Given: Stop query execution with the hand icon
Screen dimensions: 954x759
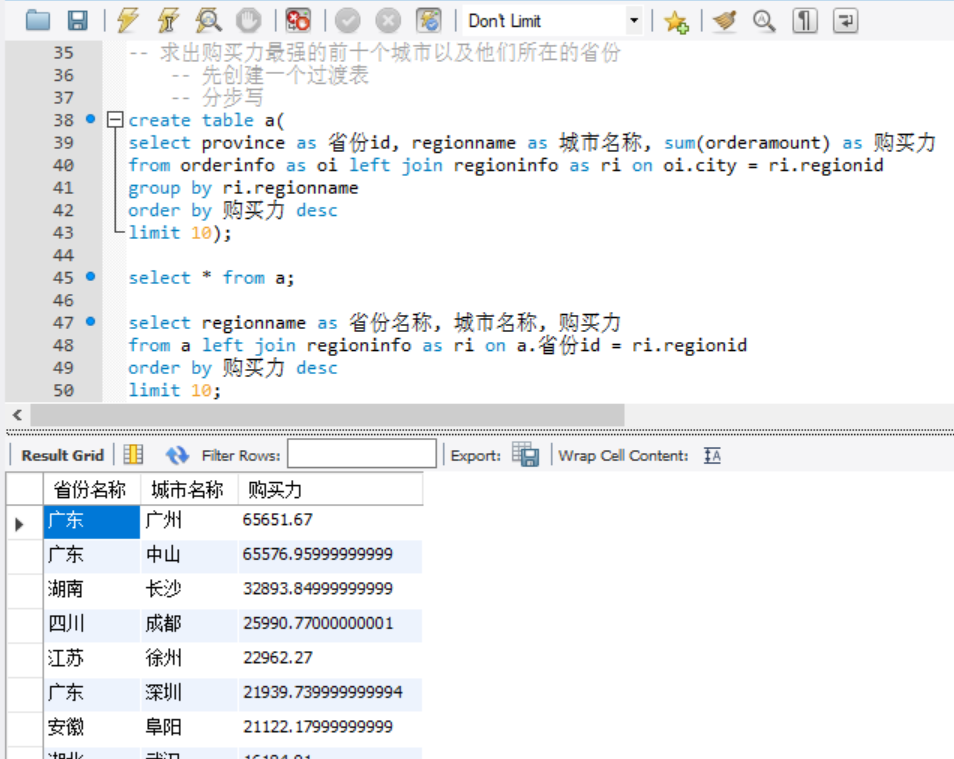Looking at the screenshot, I should tap(248, 21).
